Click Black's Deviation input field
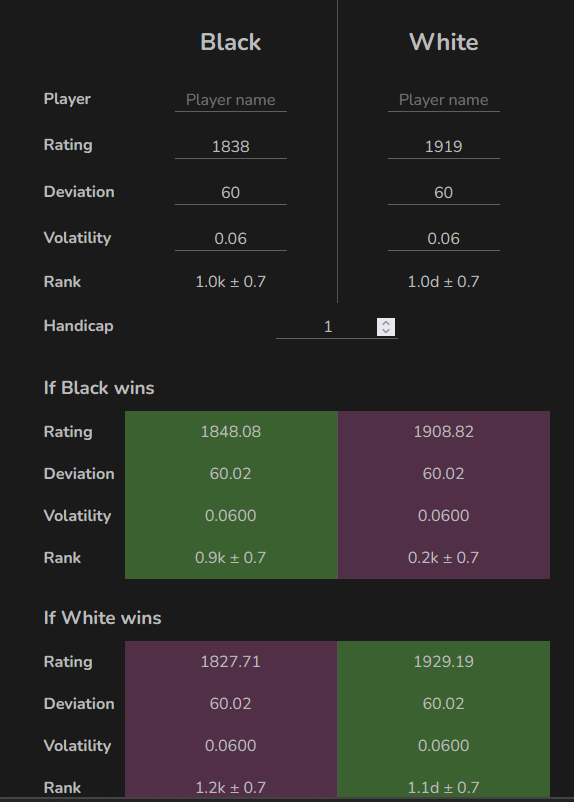Image resolution: width=574 pixels, height=802 pixels. click(x=231, y=192)
